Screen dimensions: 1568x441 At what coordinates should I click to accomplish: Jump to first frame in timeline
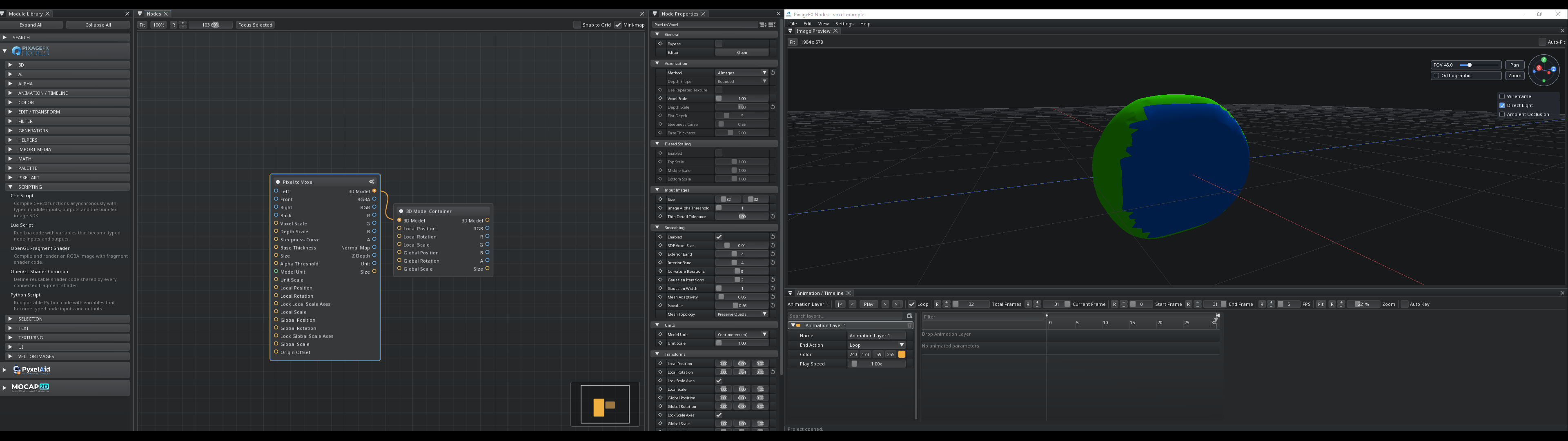(840, 304)
